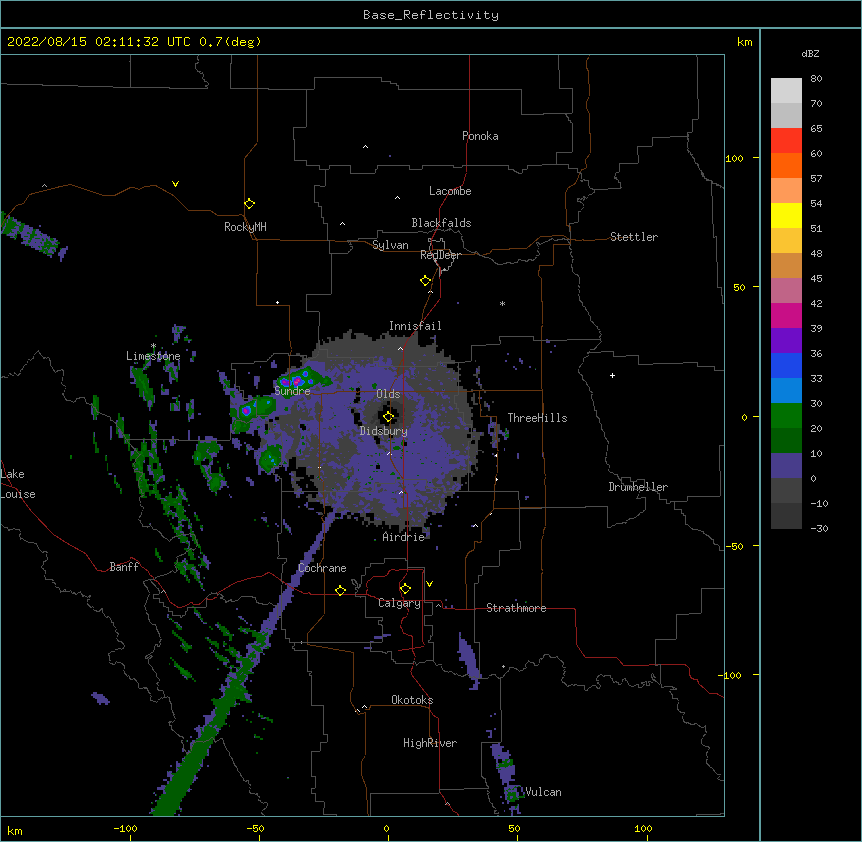Click the Airdrie label

tap(404, 537)
